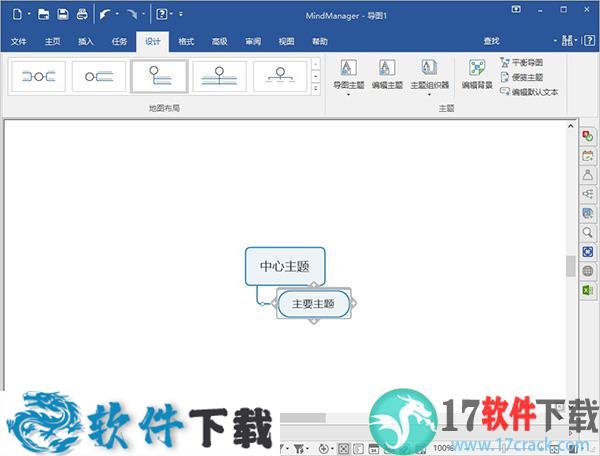Save the map with the floppy disk icon
This screenshot has height=456, width=600.
click(63, 15)
